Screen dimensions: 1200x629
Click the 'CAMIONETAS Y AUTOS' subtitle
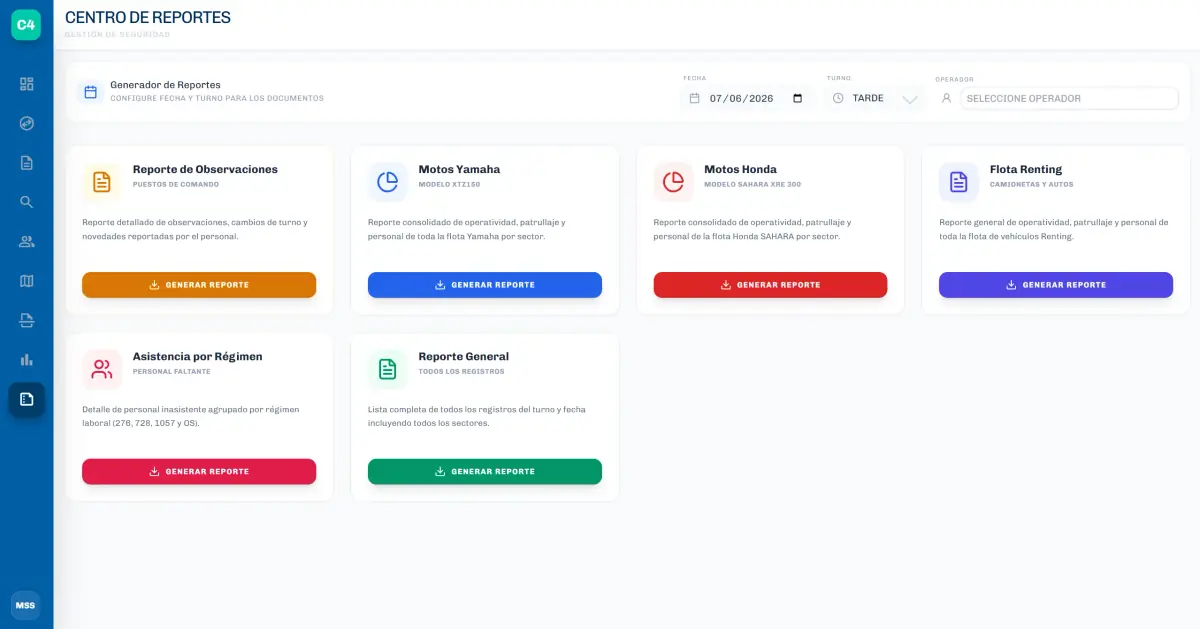[x=1031, y=184]
